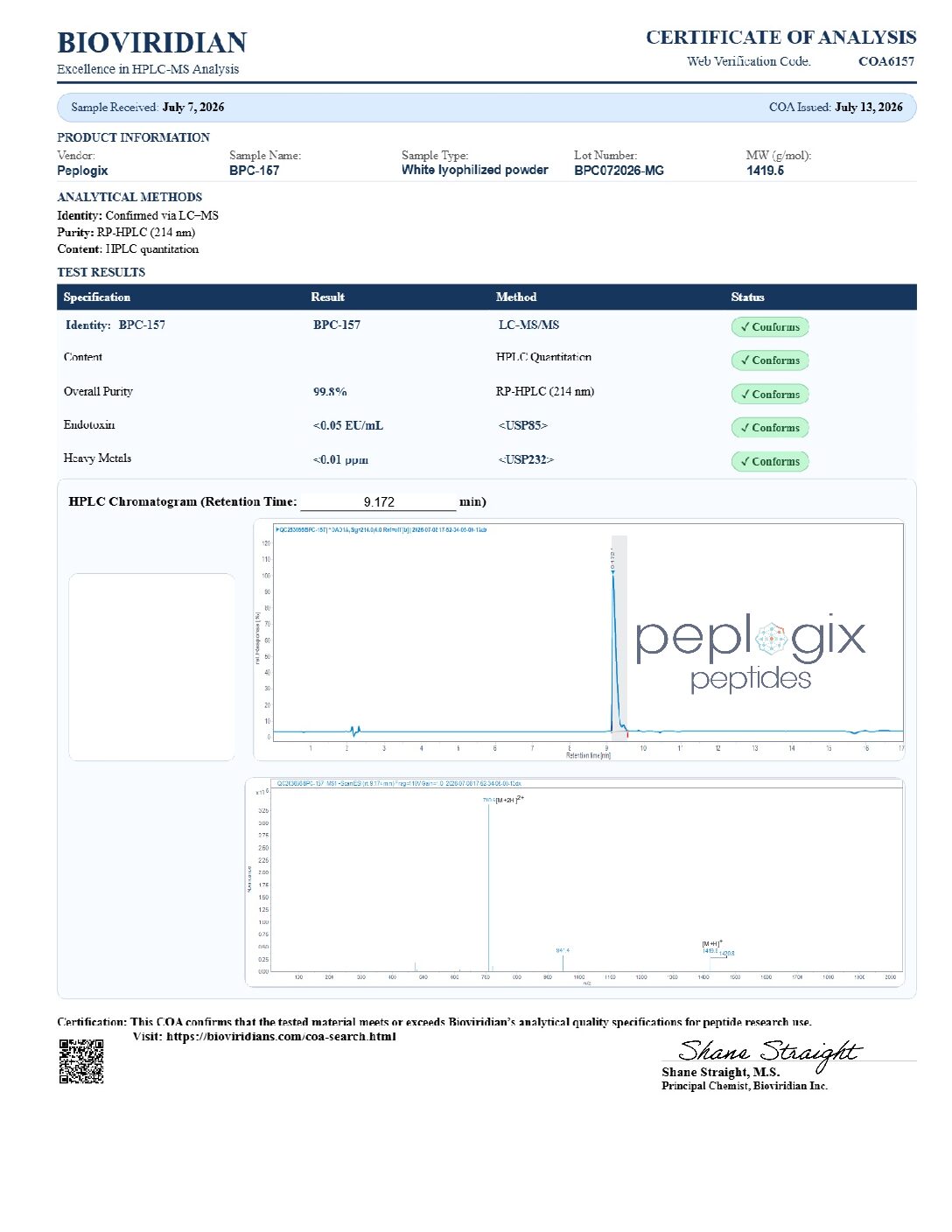Click the COA Issued date 'July 13, 2026'
The width and height of the screenshot is (952, 1232).
pyautogui.click(x=869, y=107)
